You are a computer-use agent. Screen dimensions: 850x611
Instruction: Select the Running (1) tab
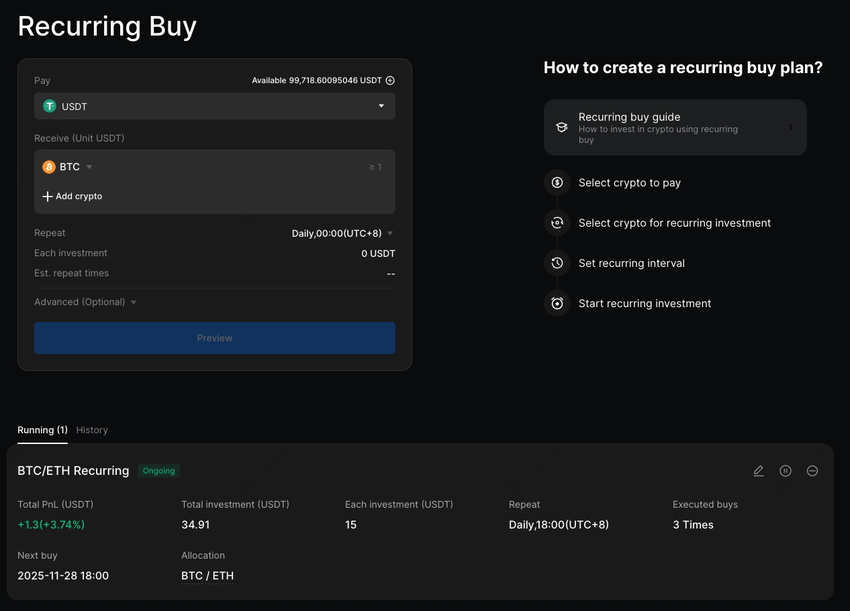(x=42, y=430)
